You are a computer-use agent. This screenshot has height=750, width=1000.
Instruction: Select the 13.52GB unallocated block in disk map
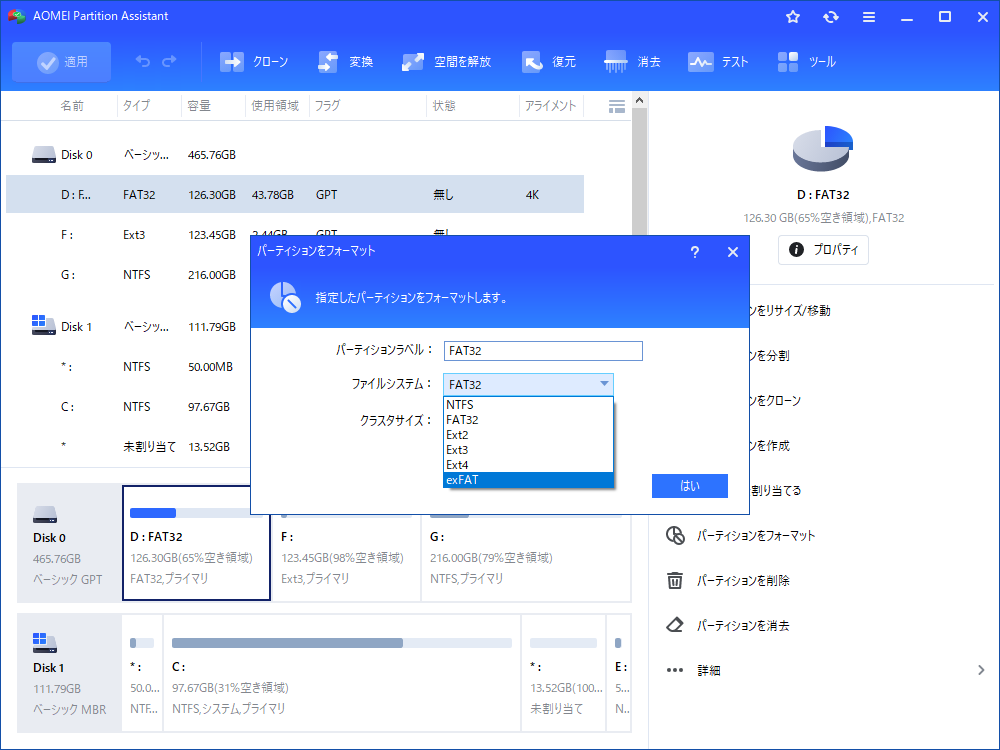coord(564,673)
